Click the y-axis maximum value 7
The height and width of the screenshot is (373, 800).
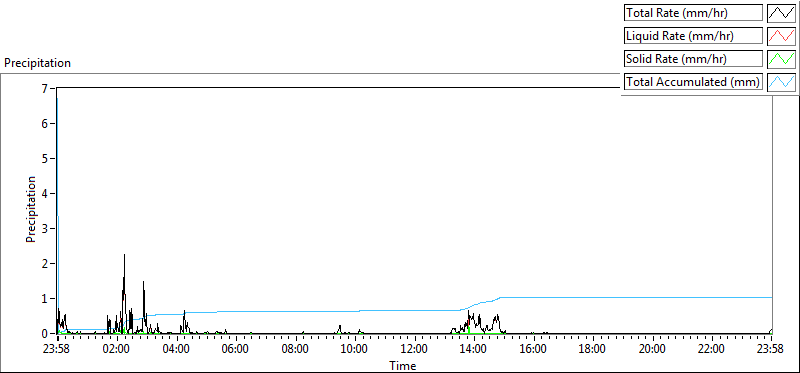pos(44,88)
